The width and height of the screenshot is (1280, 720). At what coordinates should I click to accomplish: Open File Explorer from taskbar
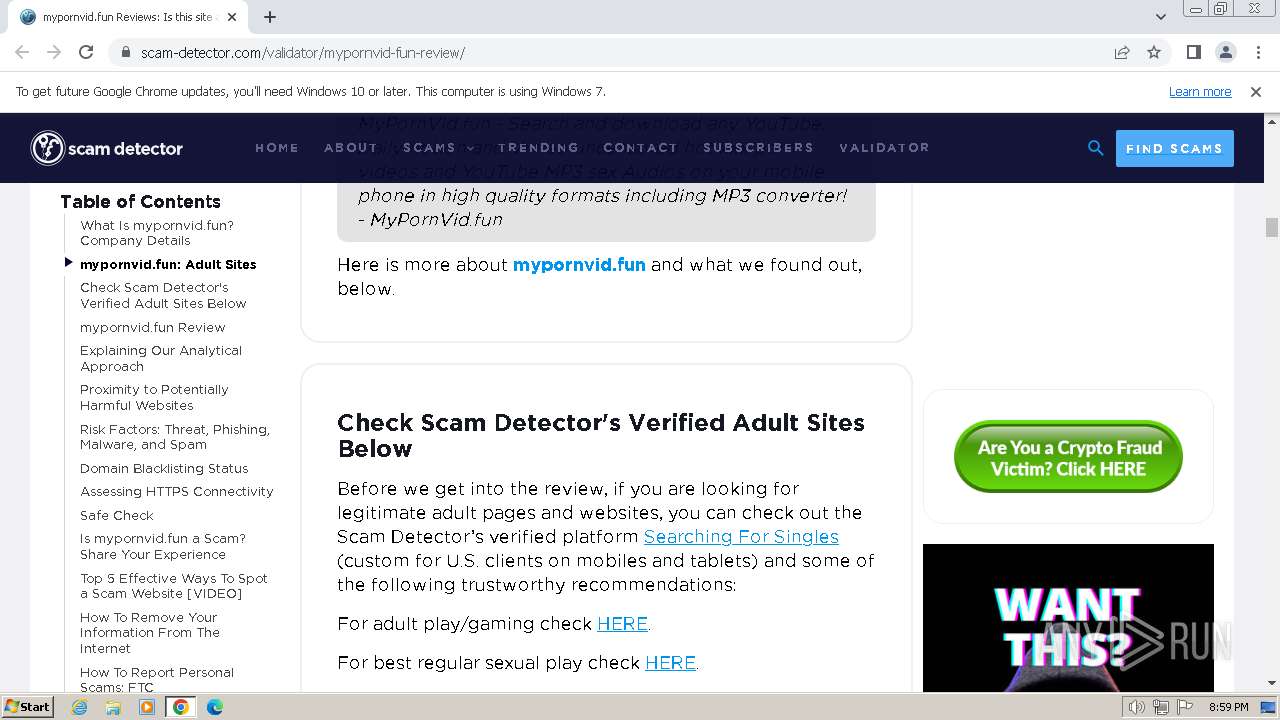(113, 707)
